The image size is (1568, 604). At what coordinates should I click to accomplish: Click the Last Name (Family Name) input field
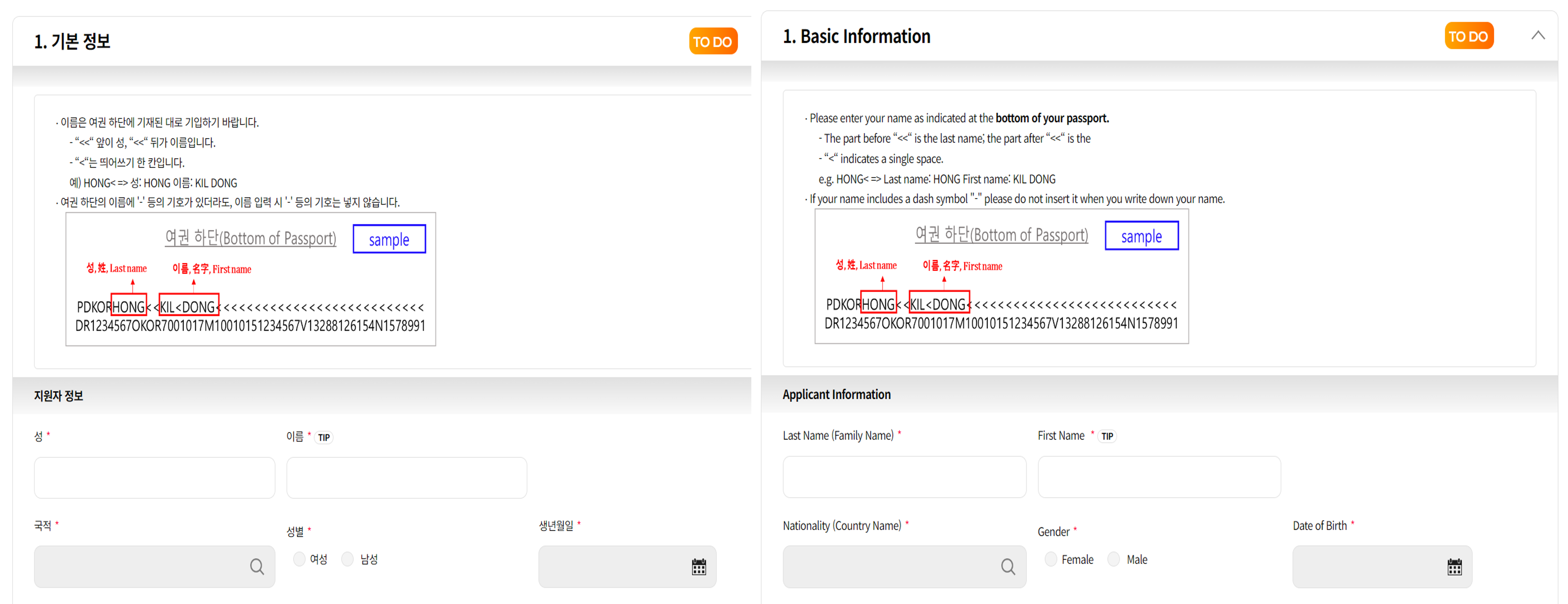(x=904, y=477)
